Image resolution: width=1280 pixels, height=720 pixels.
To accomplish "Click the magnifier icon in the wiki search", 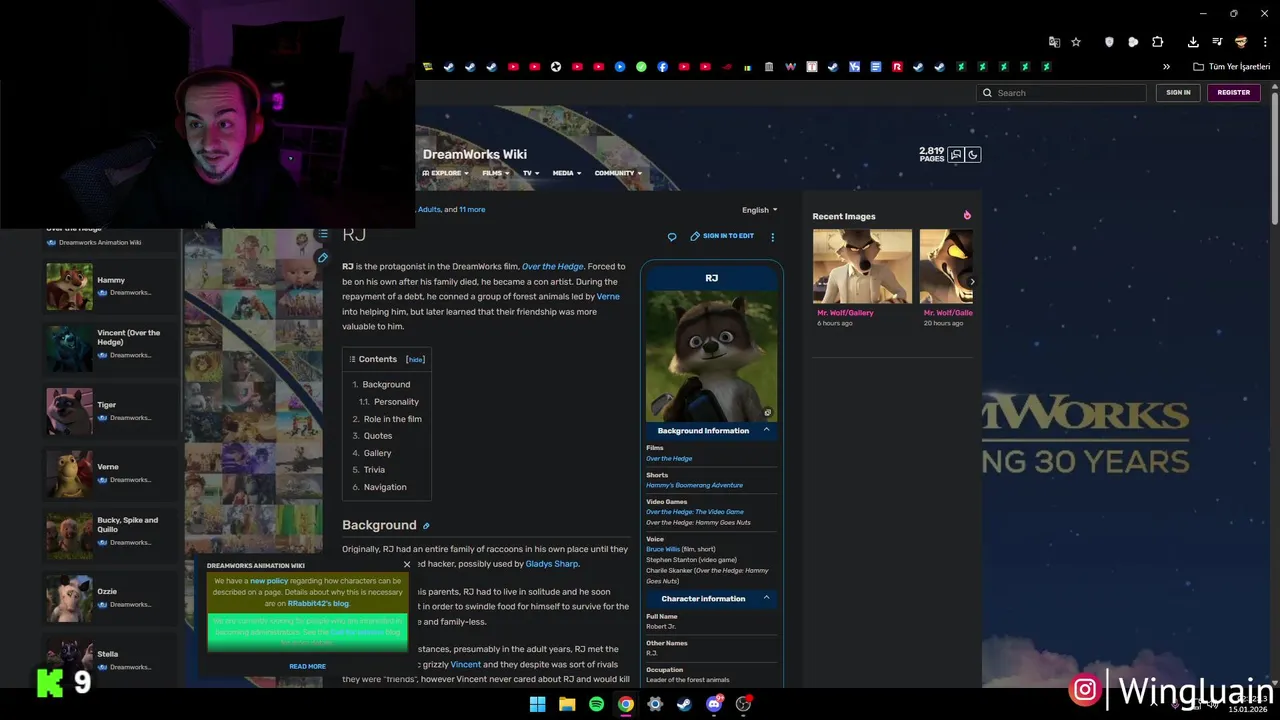I will pos(987,93).
